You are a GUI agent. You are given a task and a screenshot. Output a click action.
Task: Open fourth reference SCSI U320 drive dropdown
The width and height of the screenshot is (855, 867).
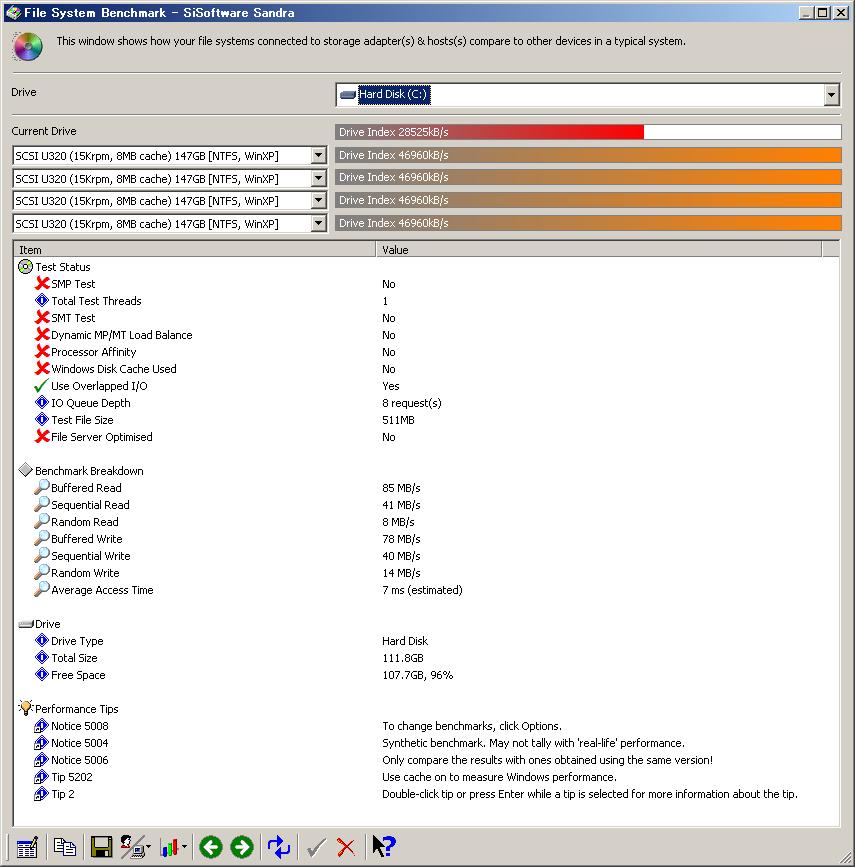(x=319, y=223)
